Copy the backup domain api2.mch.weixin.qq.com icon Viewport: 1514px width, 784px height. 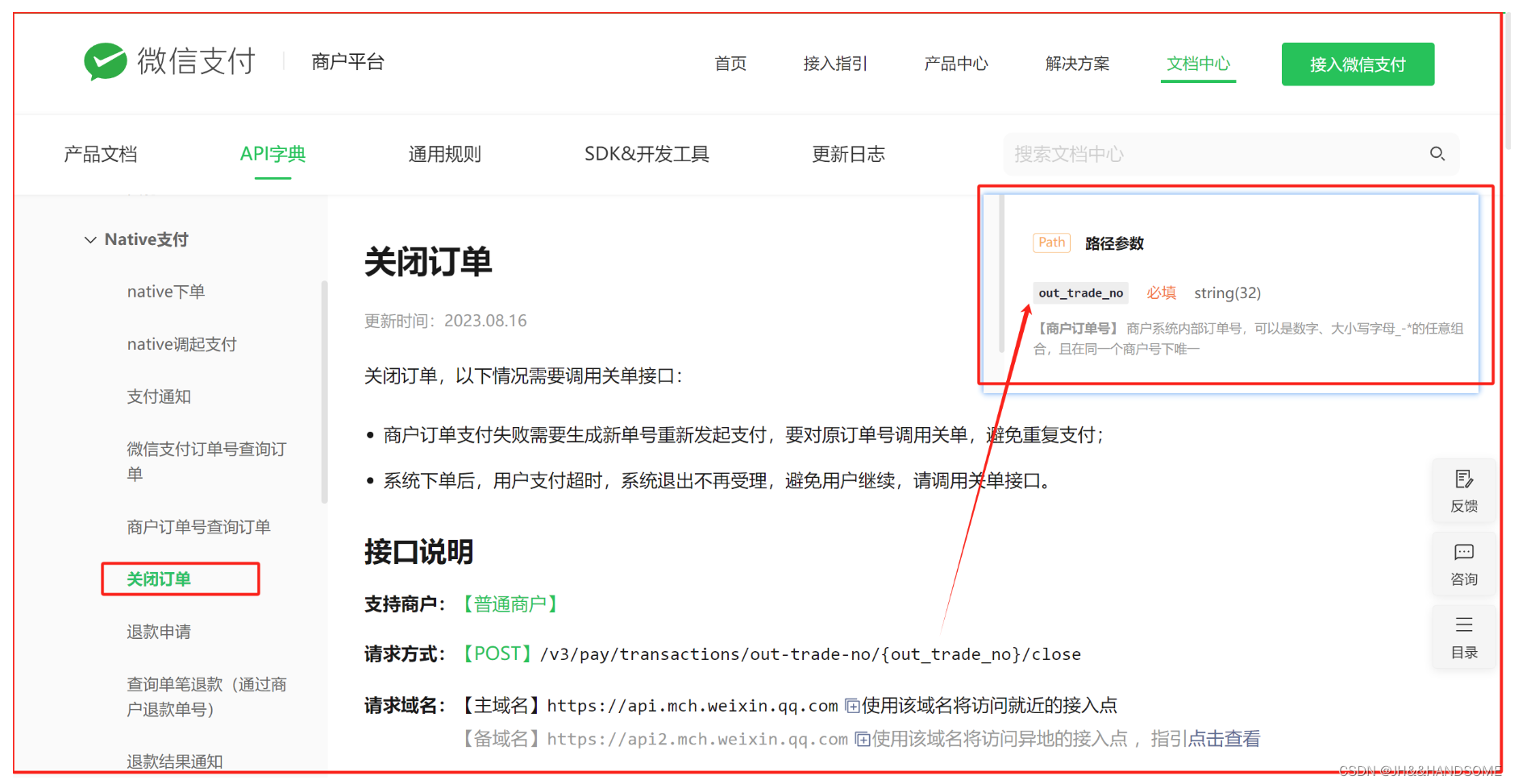coord(862,739)
